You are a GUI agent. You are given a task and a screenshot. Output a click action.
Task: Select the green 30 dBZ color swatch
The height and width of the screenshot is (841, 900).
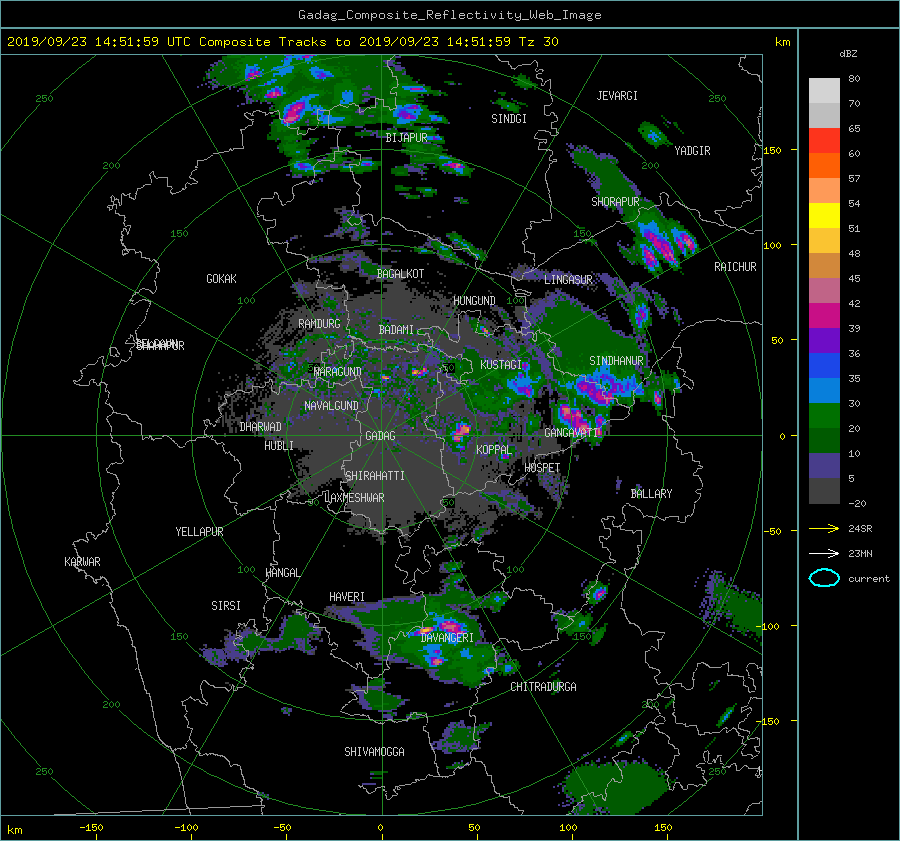pyautogui.click(x=824, y=415)
